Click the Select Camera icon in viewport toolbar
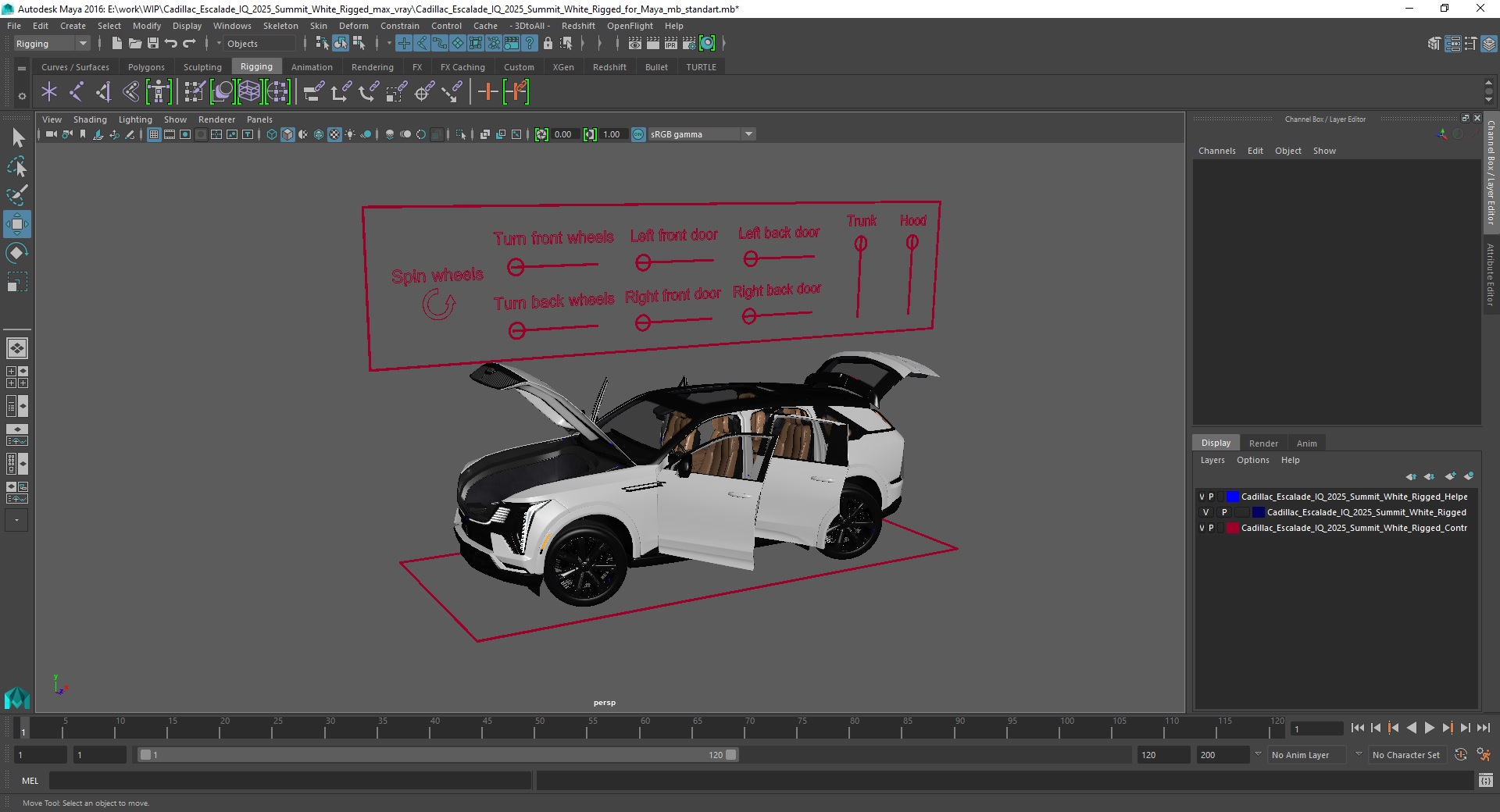This screenshot has height=812, width=1500. click(x=51, y=134)
